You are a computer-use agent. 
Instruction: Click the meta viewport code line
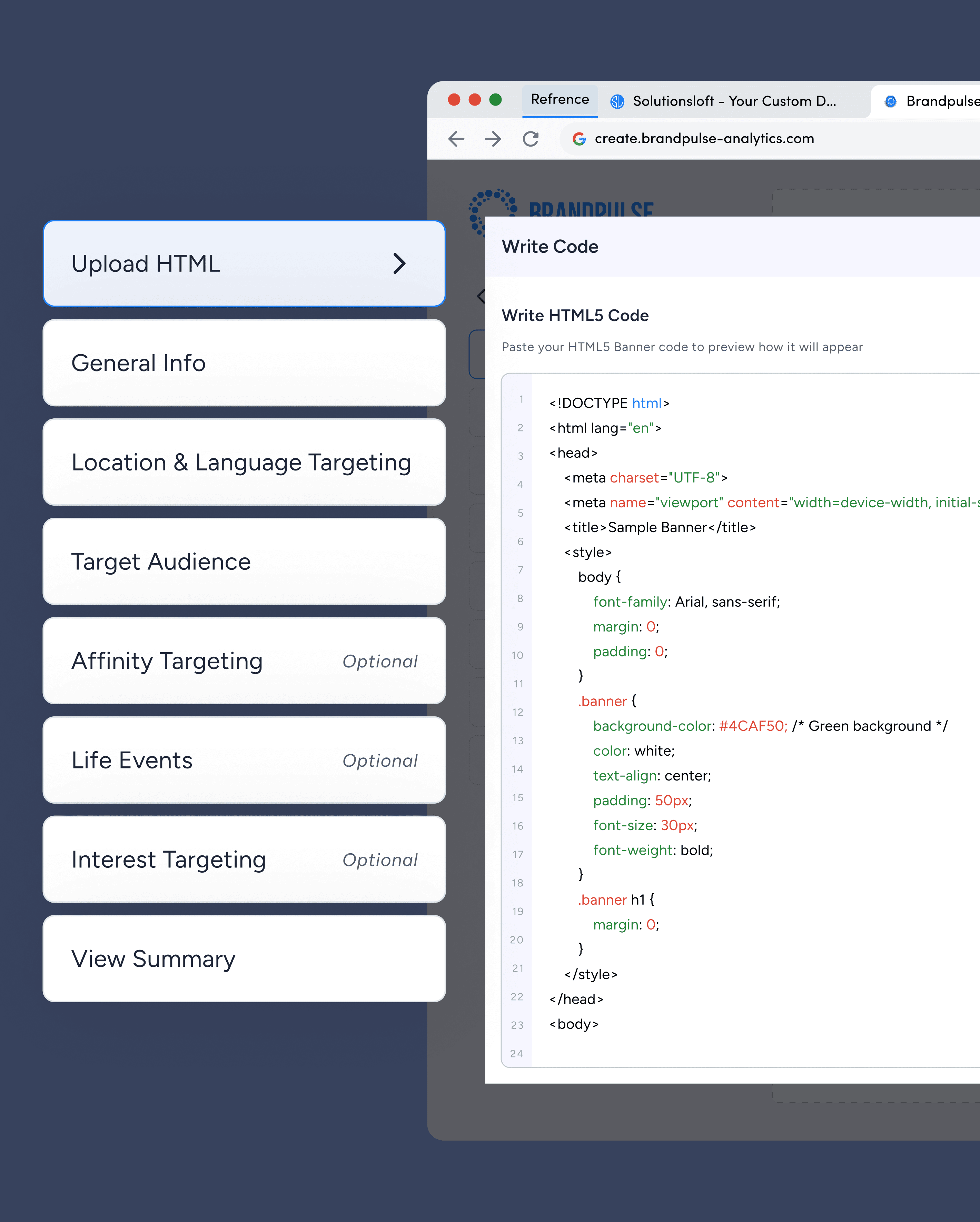click(771, 503)
